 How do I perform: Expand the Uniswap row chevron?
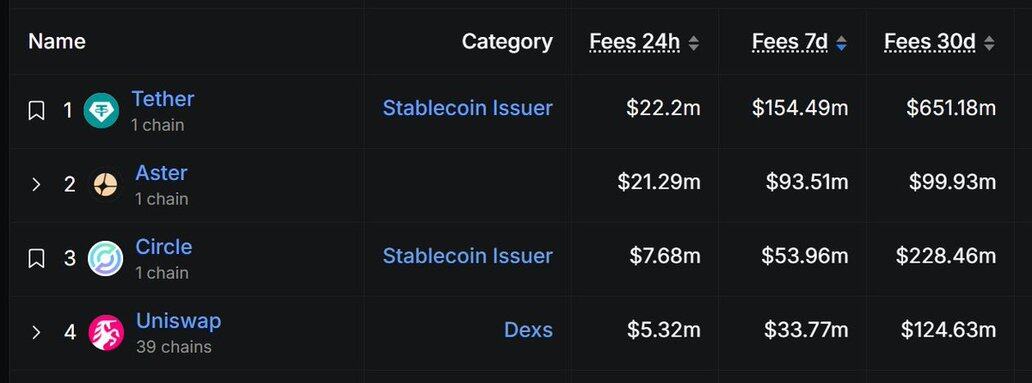36,332
